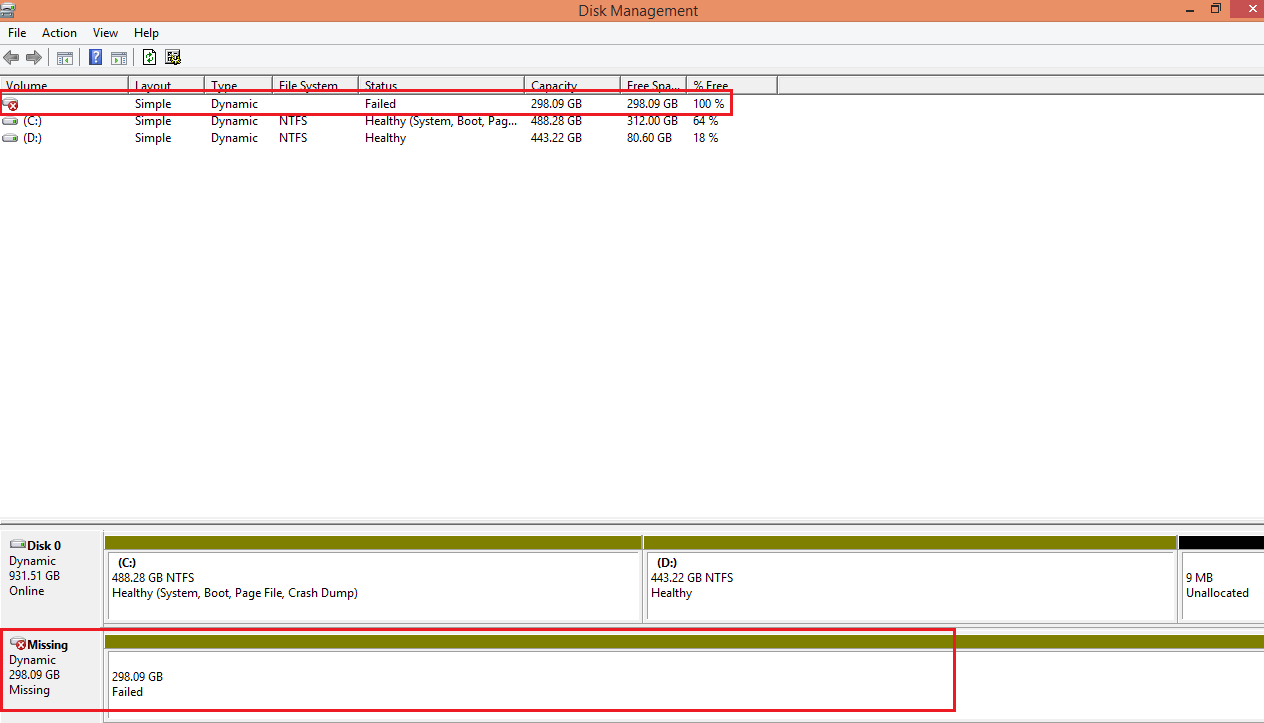Image resolution: width=1264 pixels, height=723 pixels.
Task: Click the green Refresh toolbar icon
Action: click(x=149, y=57)
